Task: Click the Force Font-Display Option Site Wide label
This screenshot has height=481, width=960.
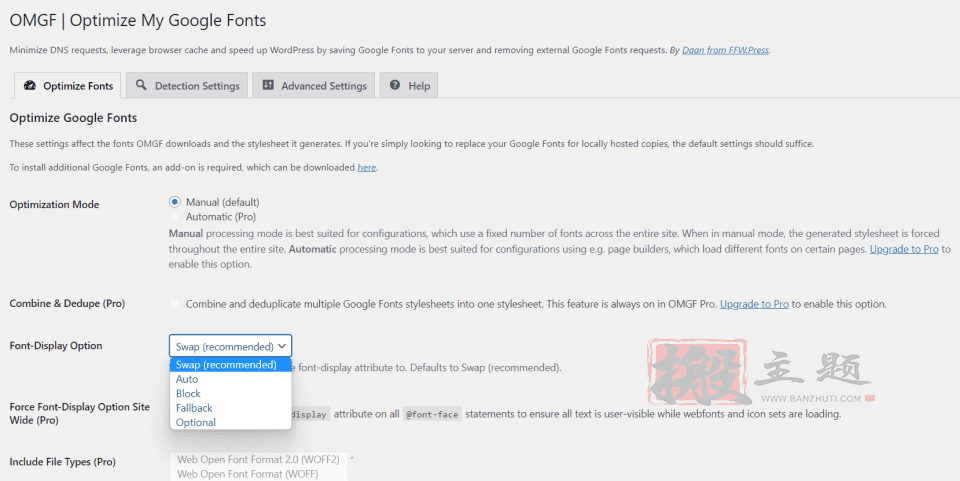Action: click(80, 414)
